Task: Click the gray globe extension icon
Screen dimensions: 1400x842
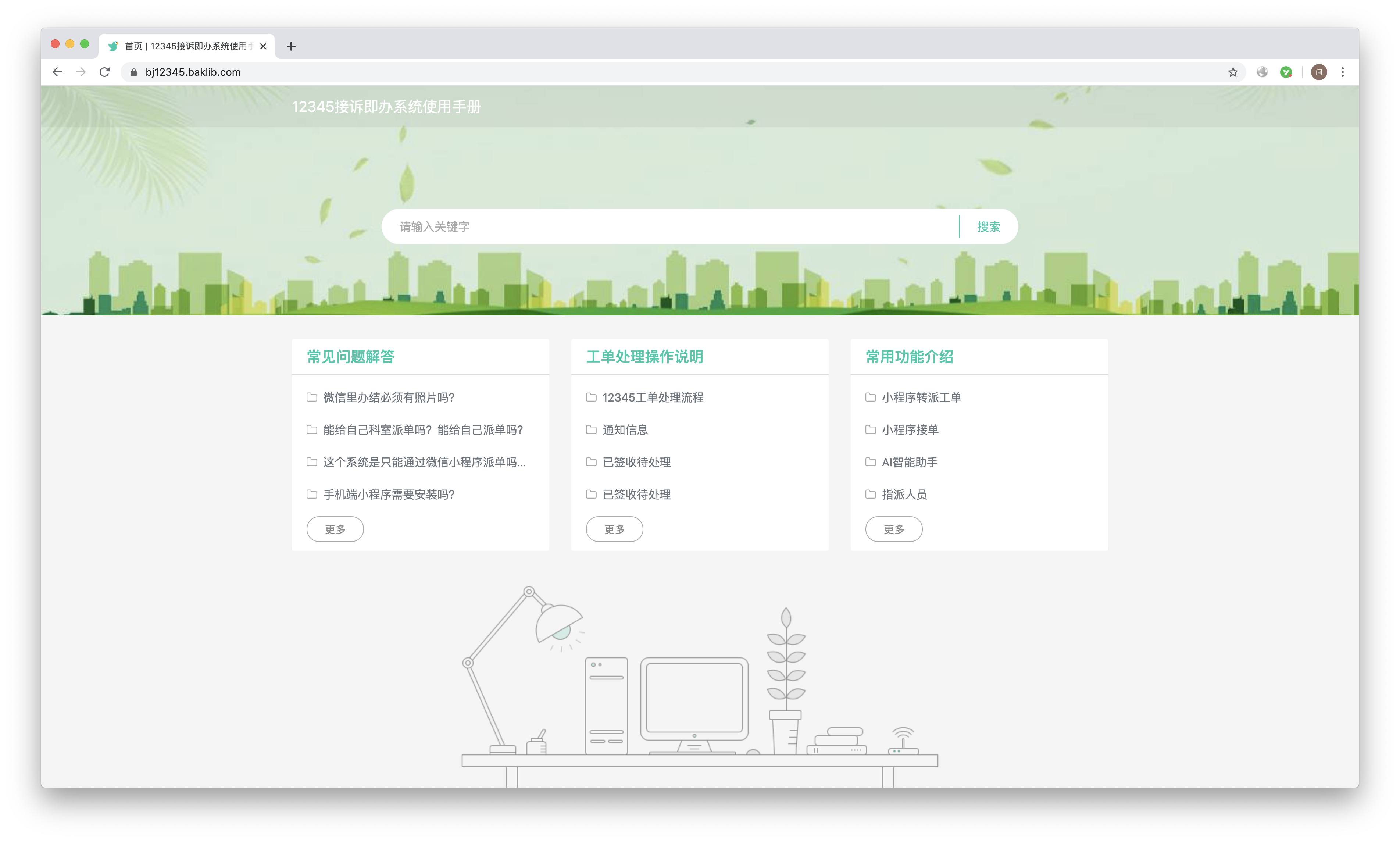Action: (x=1262, y=72)
